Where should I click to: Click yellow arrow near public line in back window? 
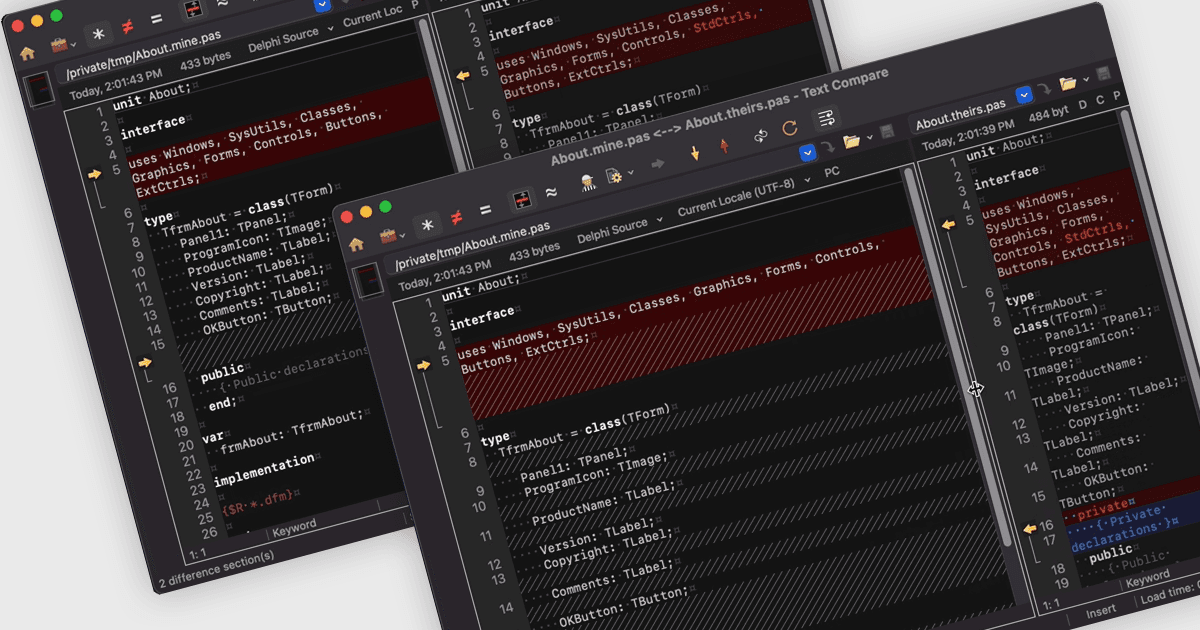pos(144,362)
